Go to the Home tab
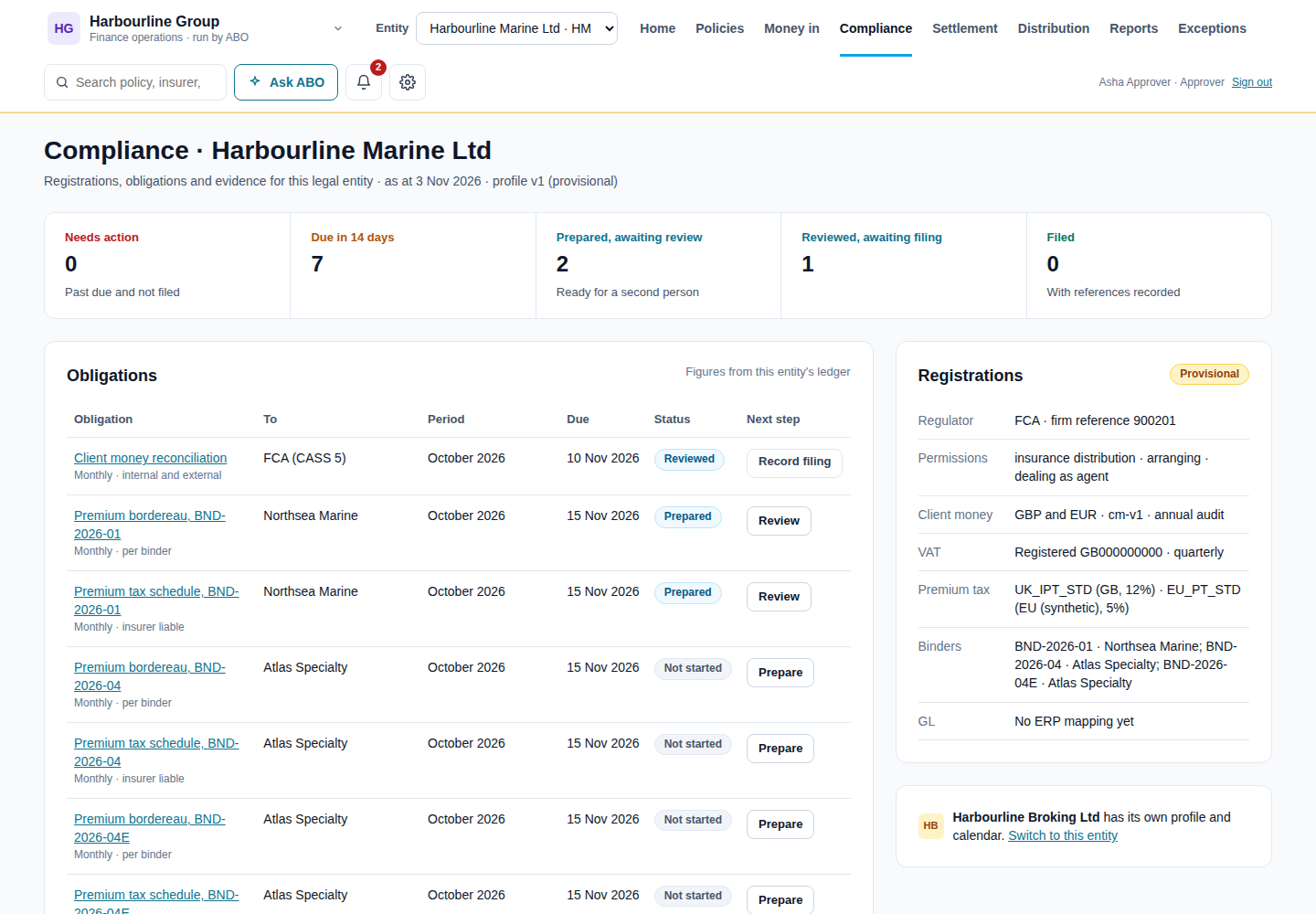The height and width of the screenshot is (914, 1316). click(x=657, y=28)
